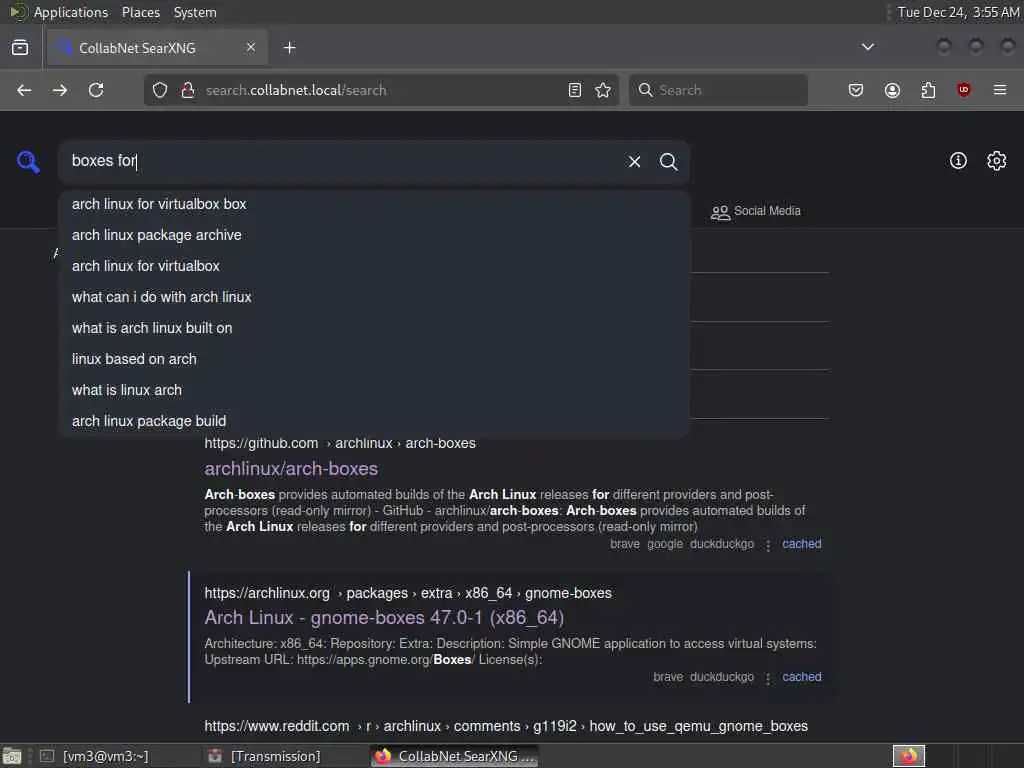Screen dimensions: 1024x768
Task: Click reddit.com archlinux result URL
Action: pyautogui.click(x=506, y=726)
